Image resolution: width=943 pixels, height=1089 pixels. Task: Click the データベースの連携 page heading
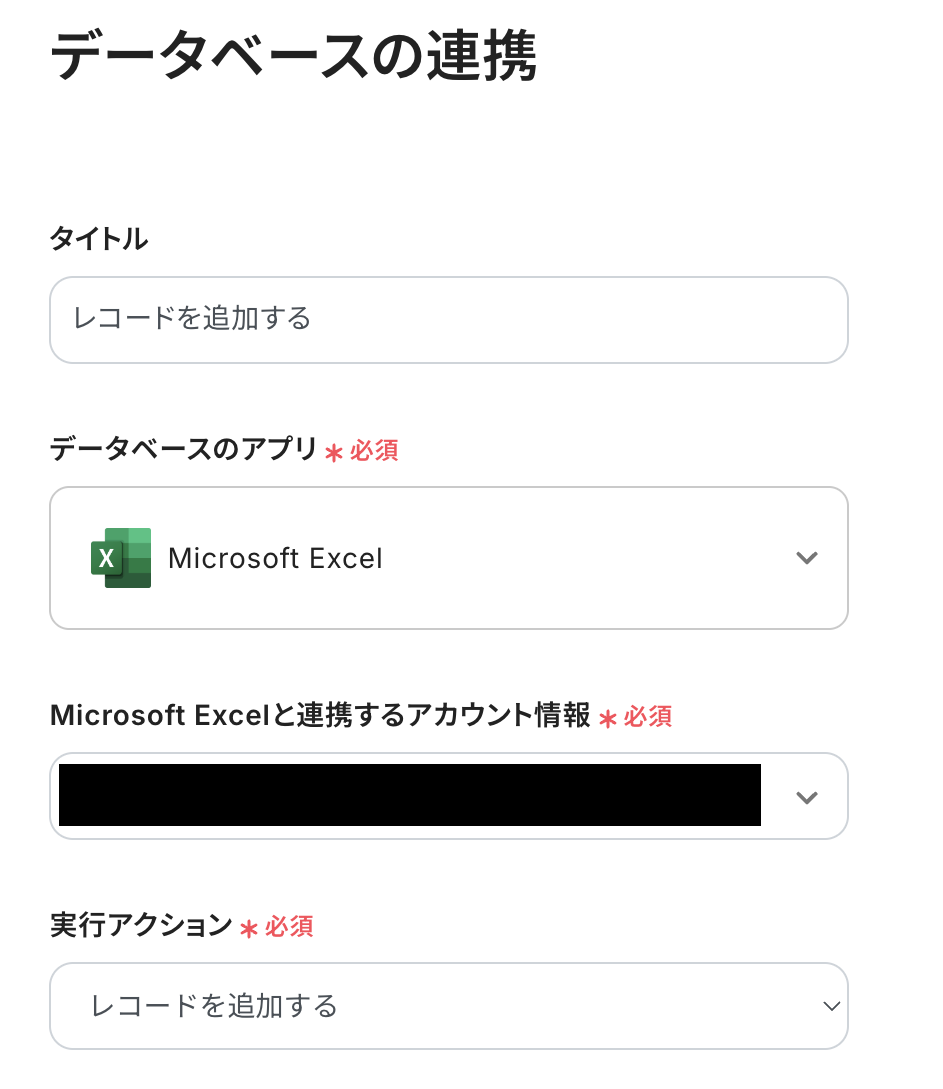click(292, 57)
